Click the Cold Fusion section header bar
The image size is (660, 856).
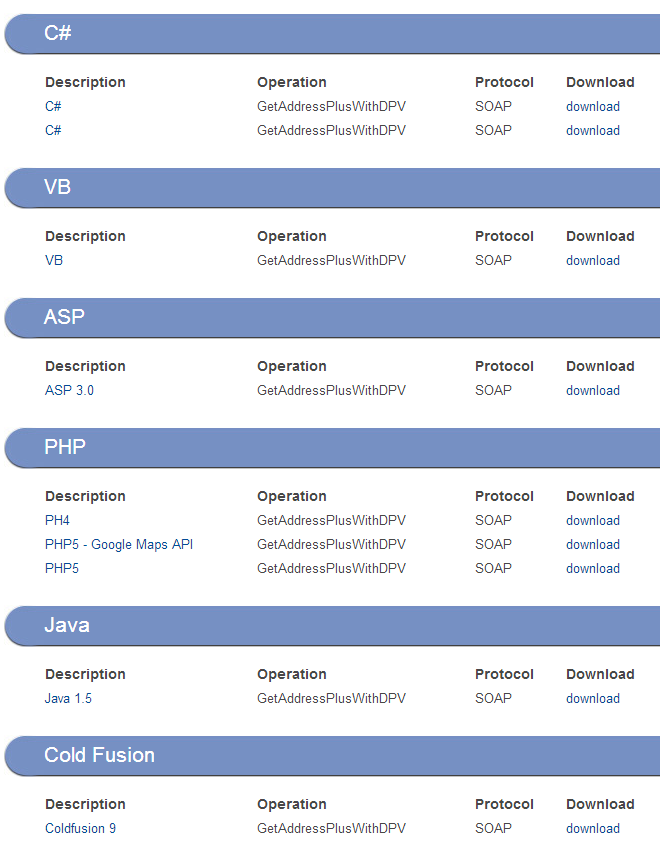coord(332,756)
